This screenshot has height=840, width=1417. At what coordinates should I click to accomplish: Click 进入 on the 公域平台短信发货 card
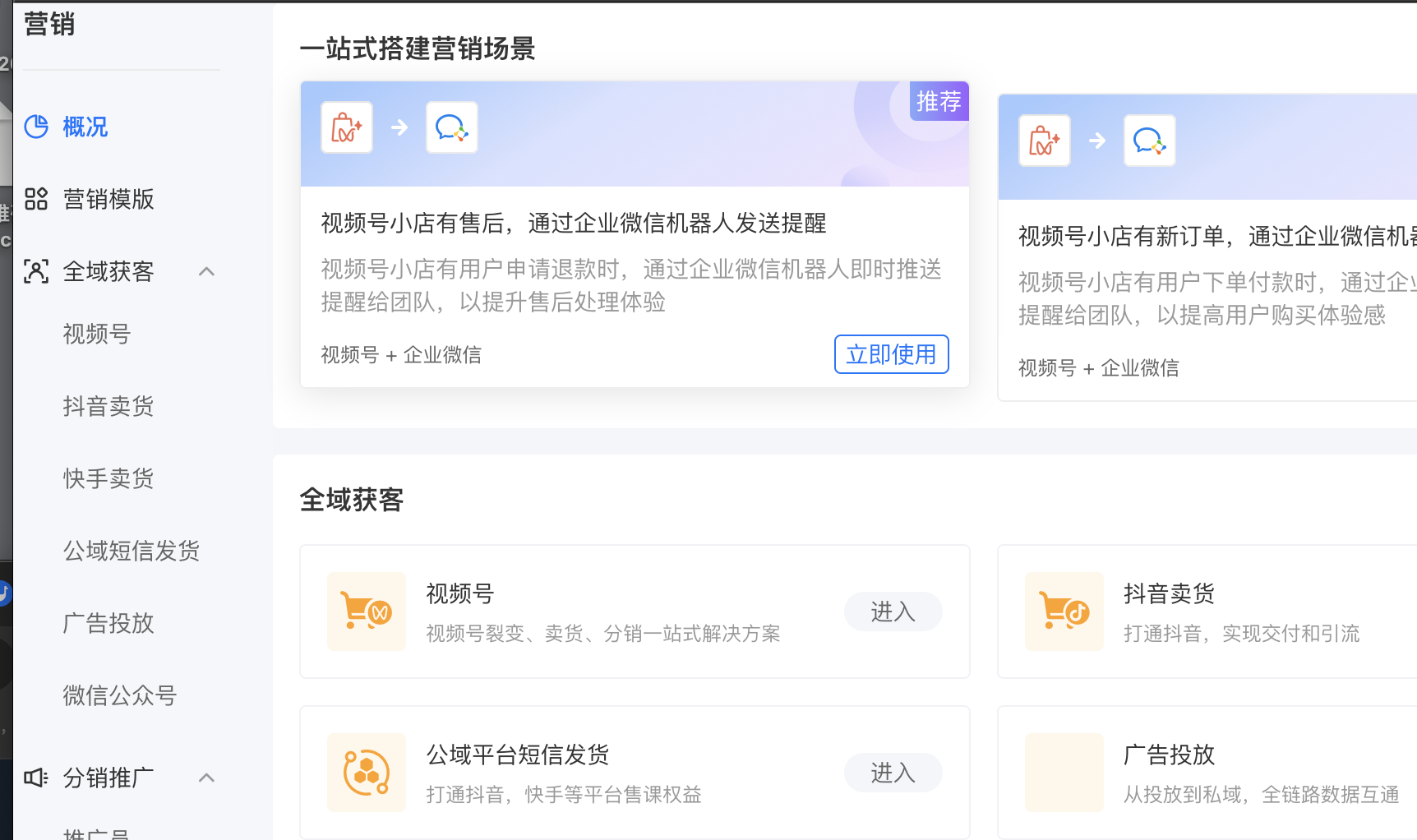click(x=893, y=773)
